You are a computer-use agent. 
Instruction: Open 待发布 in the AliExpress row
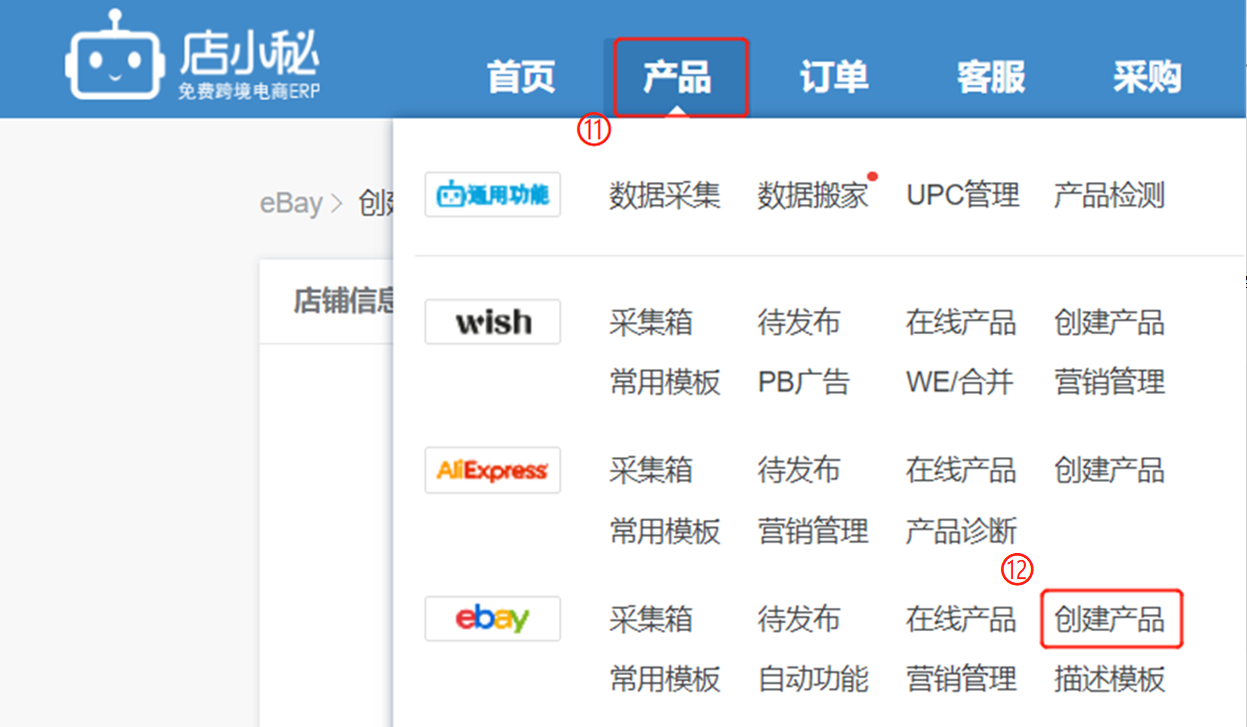click(799, 470)
